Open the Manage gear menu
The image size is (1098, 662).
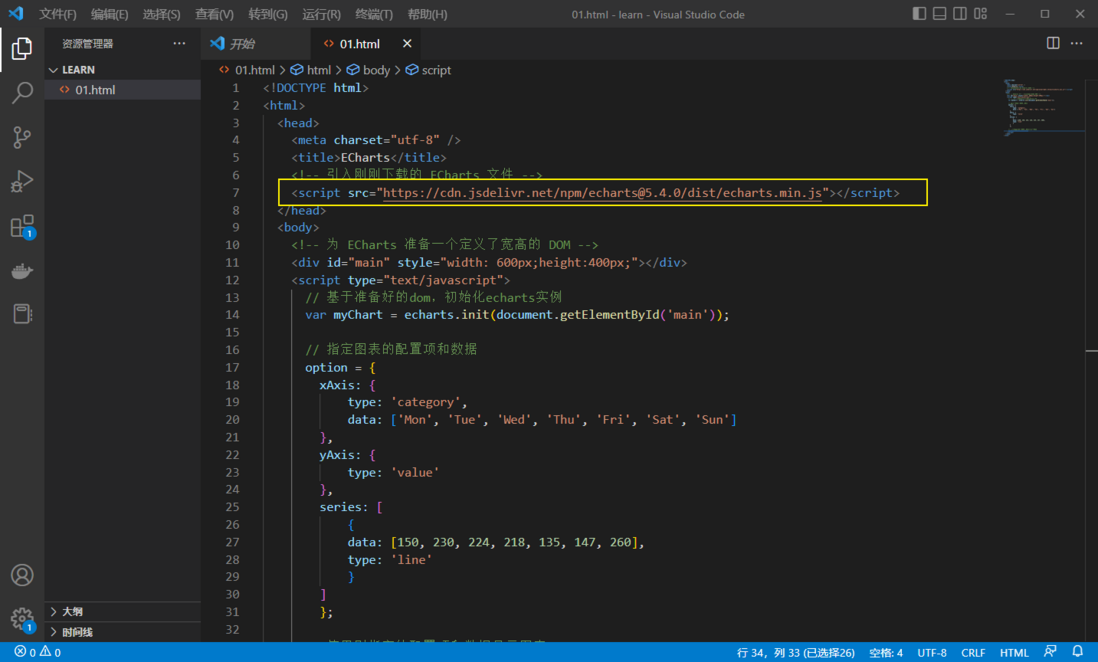click(x=22, y=619)
